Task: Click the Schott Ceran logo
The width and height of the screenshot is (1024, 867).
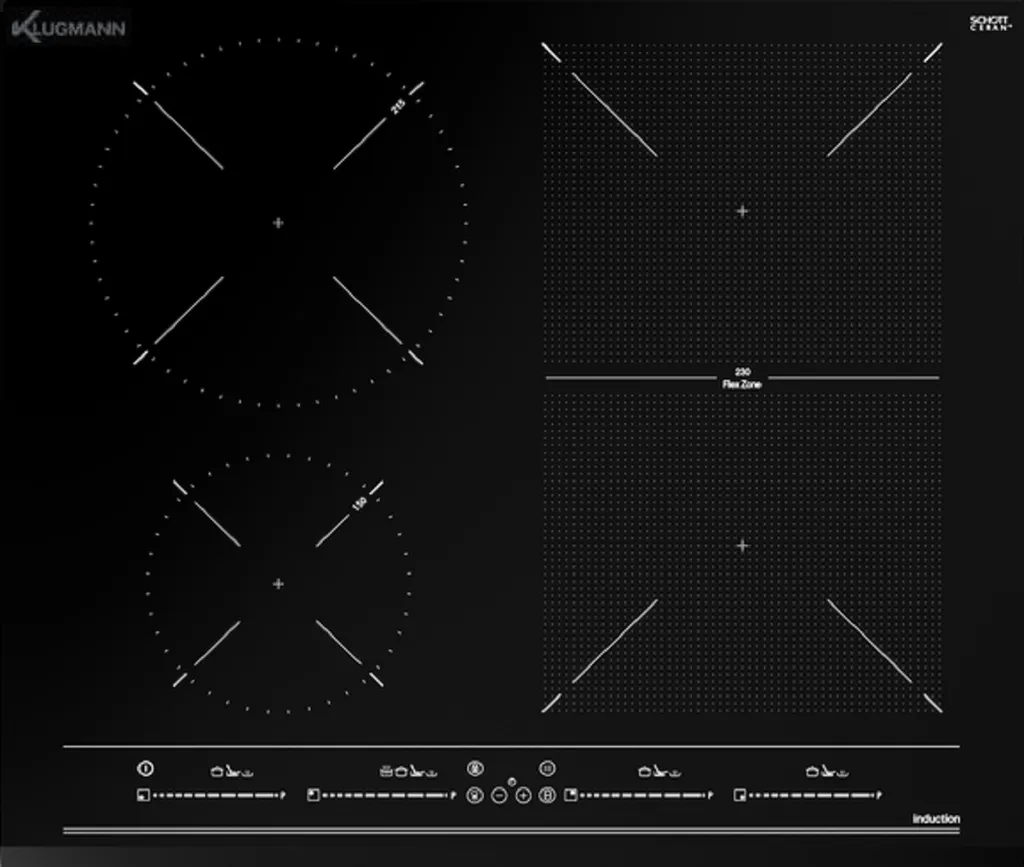Action: [986, 24]
